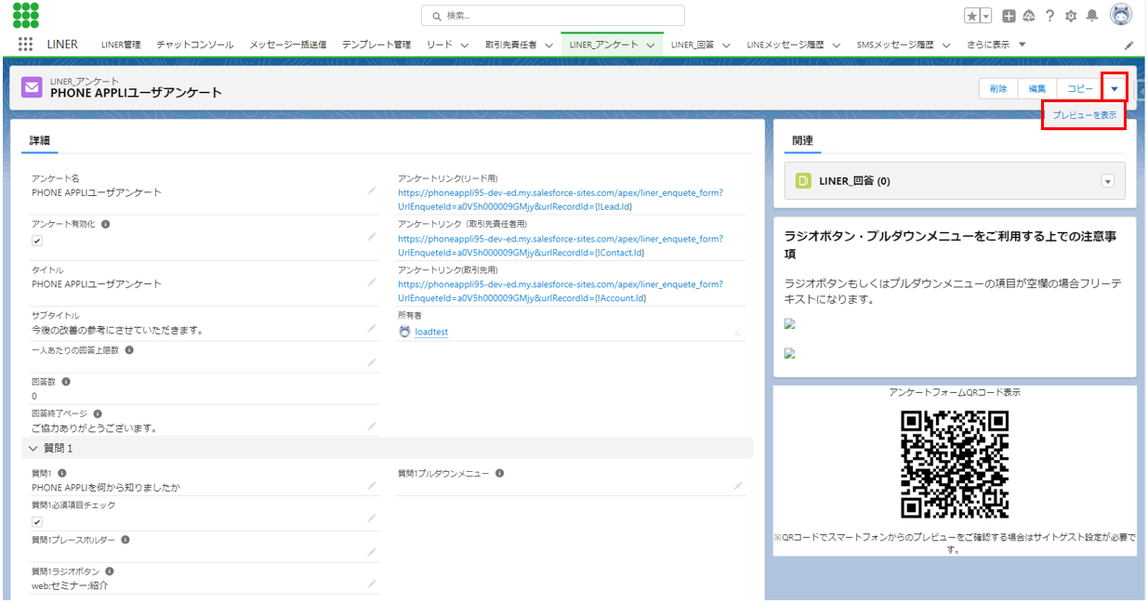
Task: Open the more actions arrow beside コピー
Action: pos(1114,89)
